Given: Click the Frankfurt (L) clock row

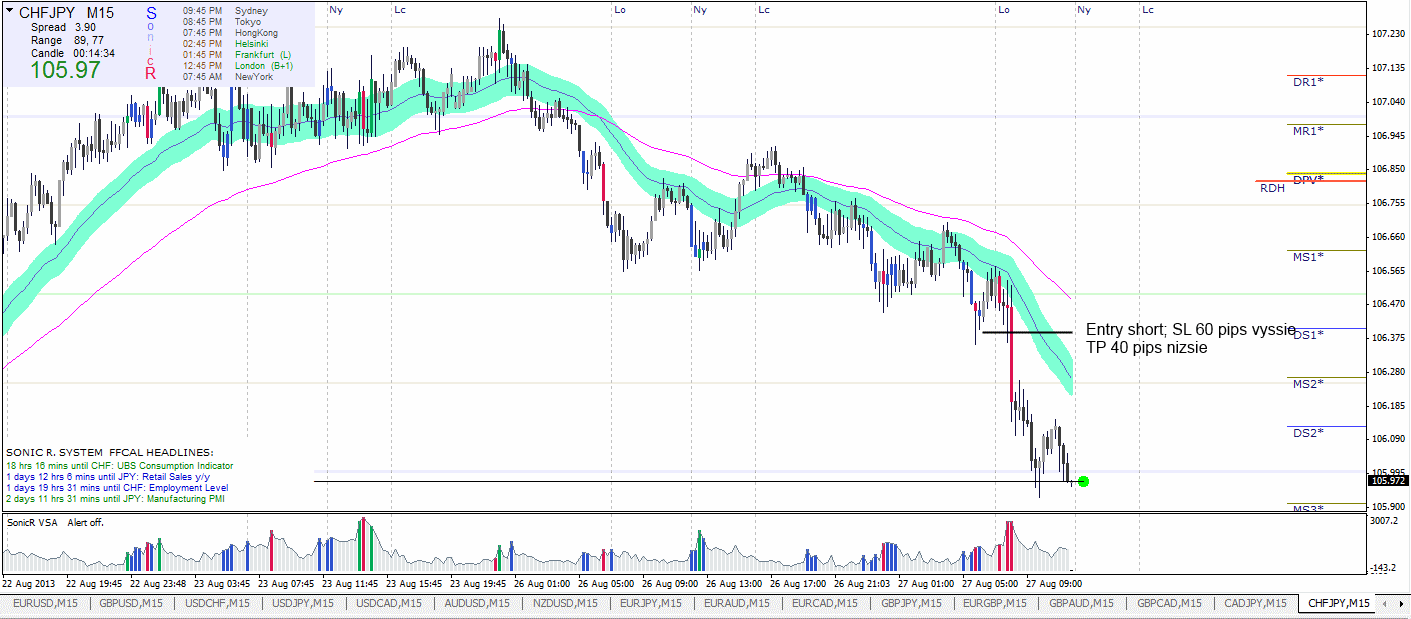Looking at the screenshot, I should (238, 55).
